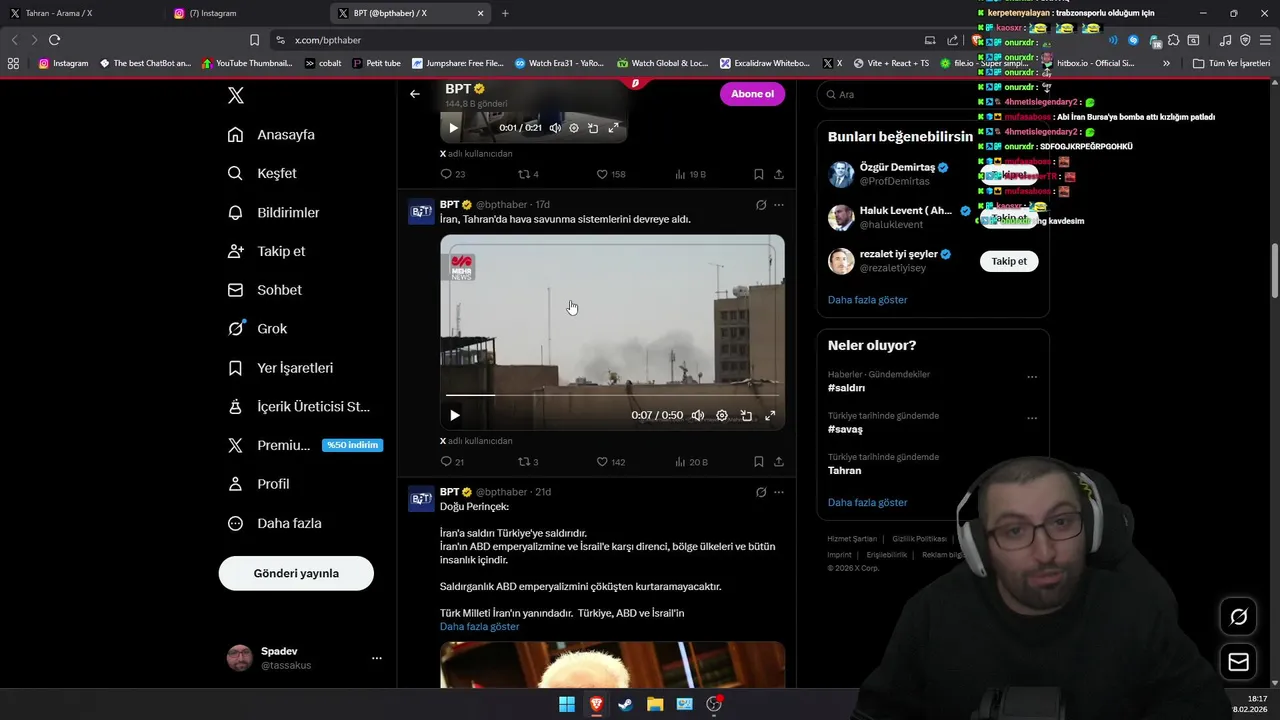1280x720 pixels.
Task: Enter fullscreen on the 0:21 video
Action: pyautogui.click(x=614, y=128)
